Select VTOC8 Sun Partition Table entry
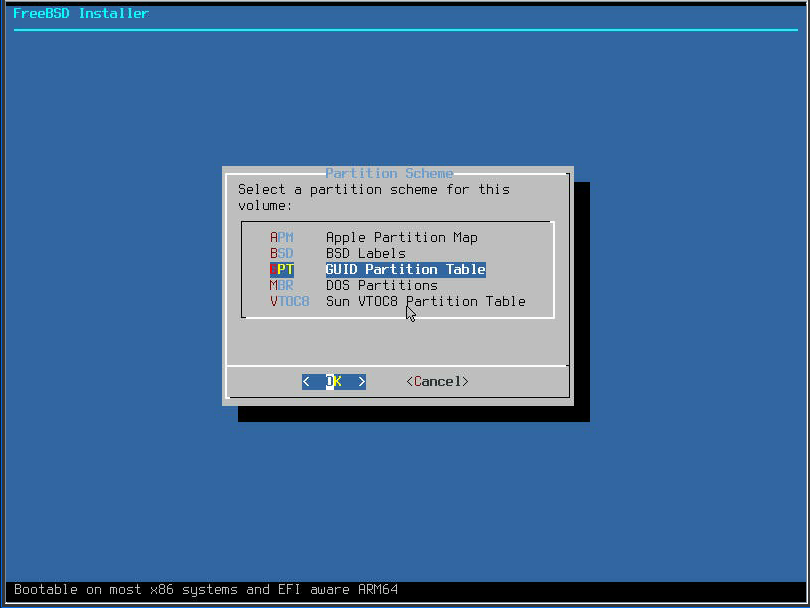Viewport: 810px width, 608px height. coord(398,302)
